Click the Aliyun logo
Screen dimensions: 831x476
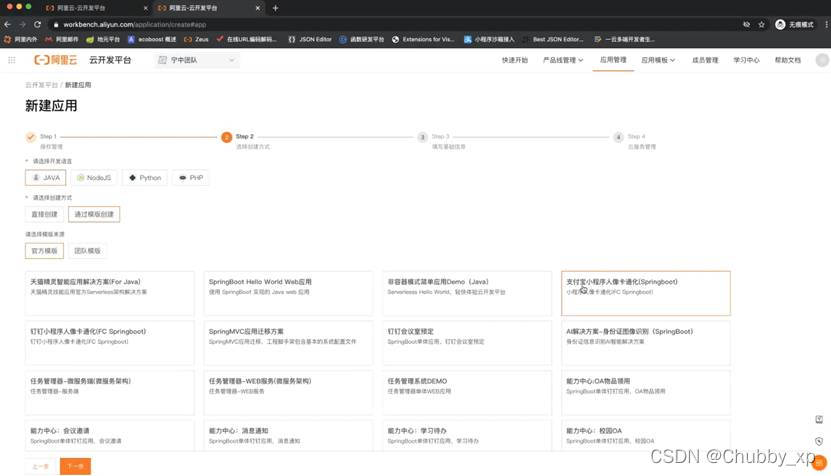[x=56, y=60]
